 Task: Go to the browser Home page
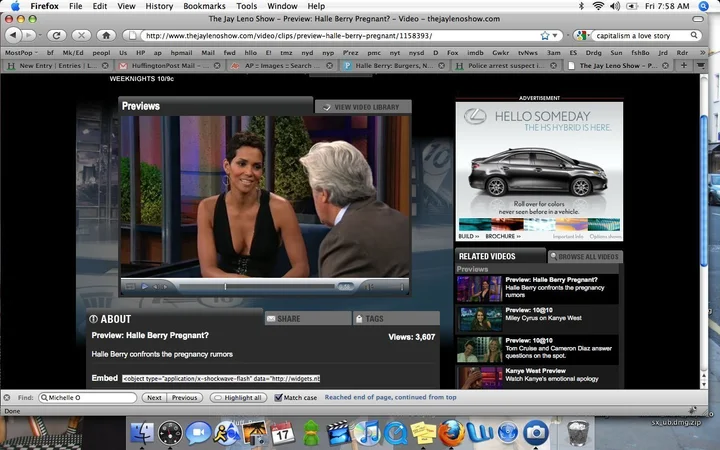tap(106, 35)
